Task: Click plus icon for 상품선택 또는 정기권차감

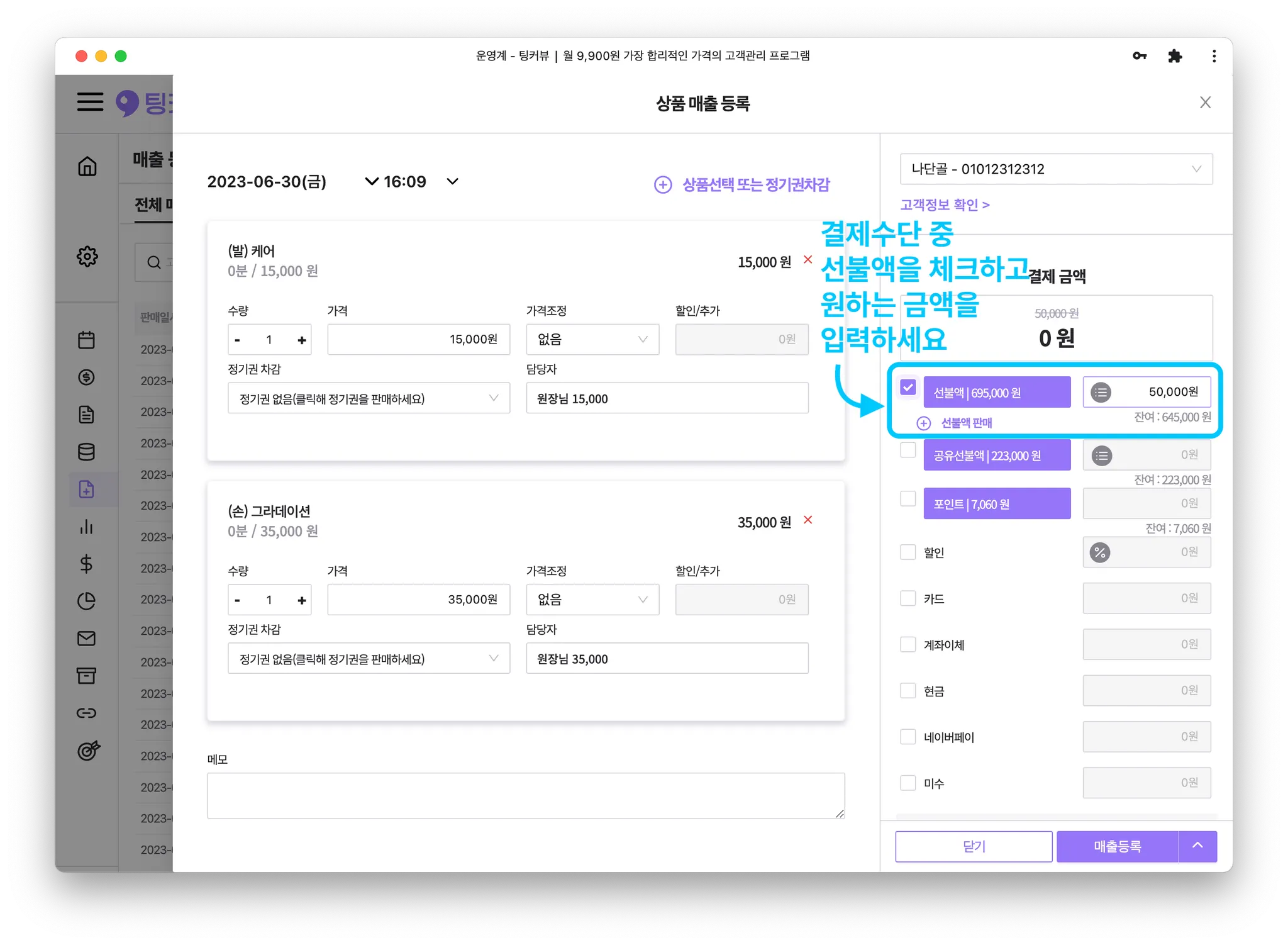Action: click(x=663, y=184)
